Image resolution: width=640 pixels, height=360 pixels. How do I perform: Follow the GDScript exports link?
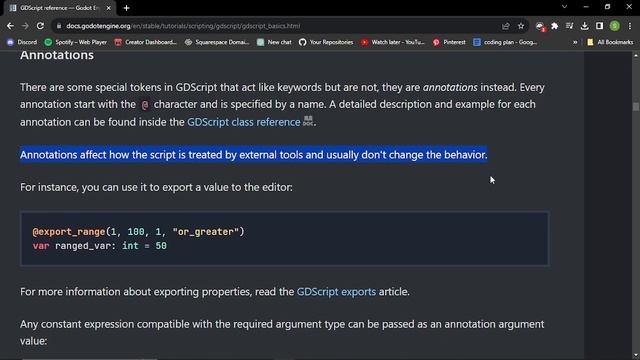[336, 292]
